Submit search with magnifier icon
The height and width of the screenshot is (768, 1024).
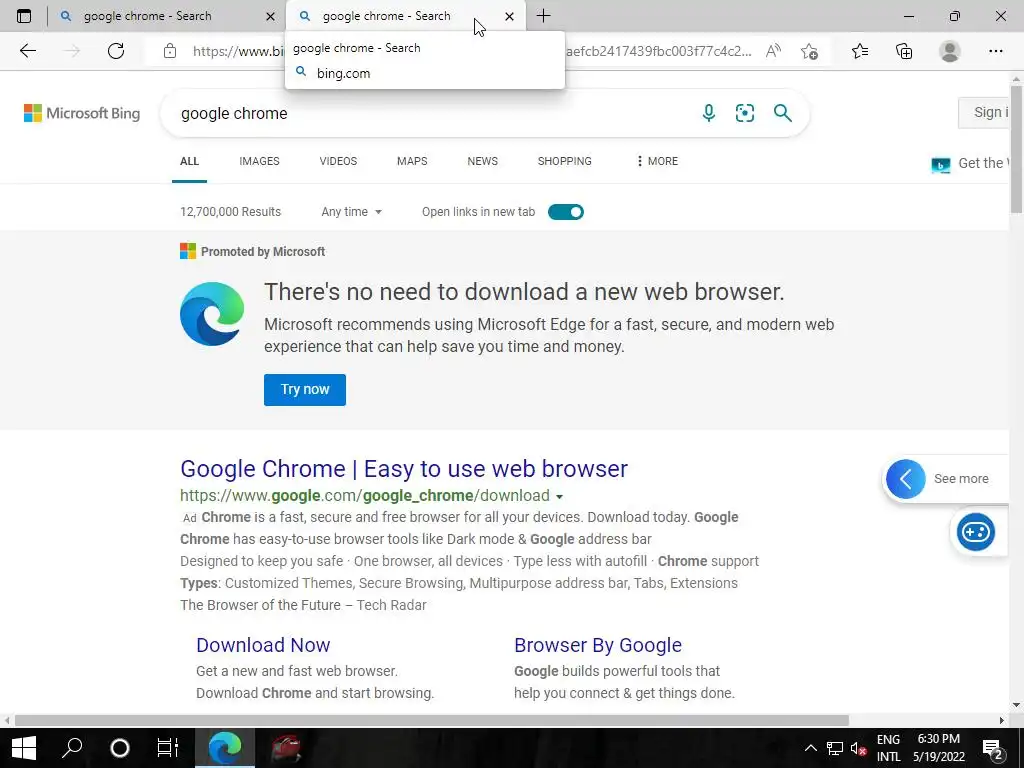pyautogui.click(x=782, y=113)
